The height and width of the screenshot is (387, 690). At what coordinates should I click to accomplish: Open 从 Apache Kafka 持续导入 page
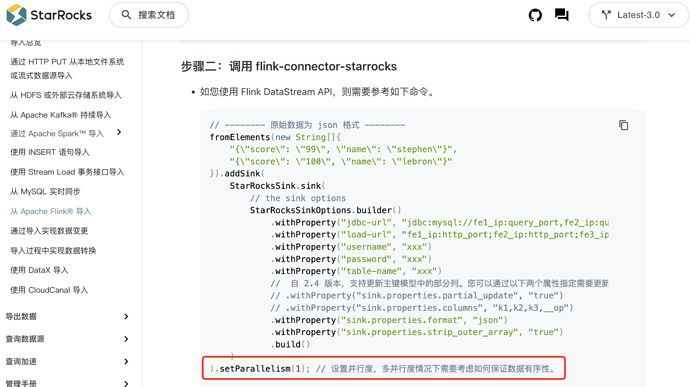pyautogui.click(x=61, y=115)
